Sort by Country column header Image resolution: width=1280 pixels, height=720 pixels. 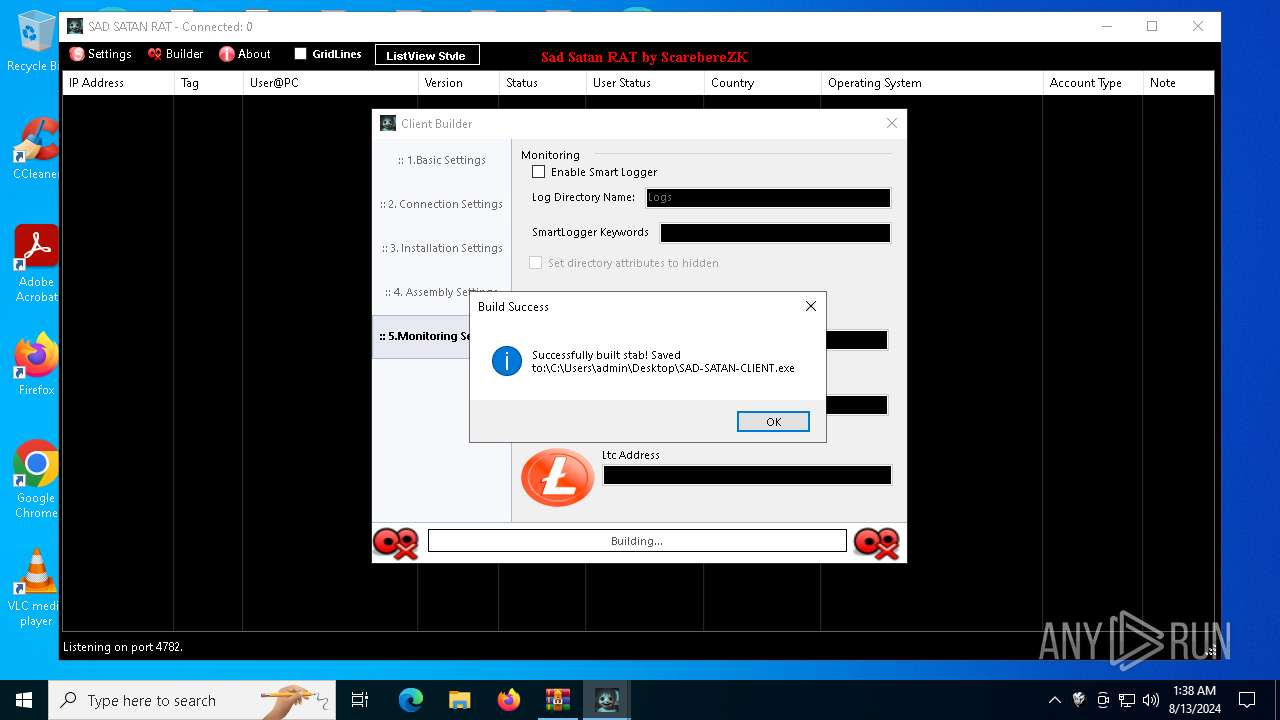[x=763, y=83]
